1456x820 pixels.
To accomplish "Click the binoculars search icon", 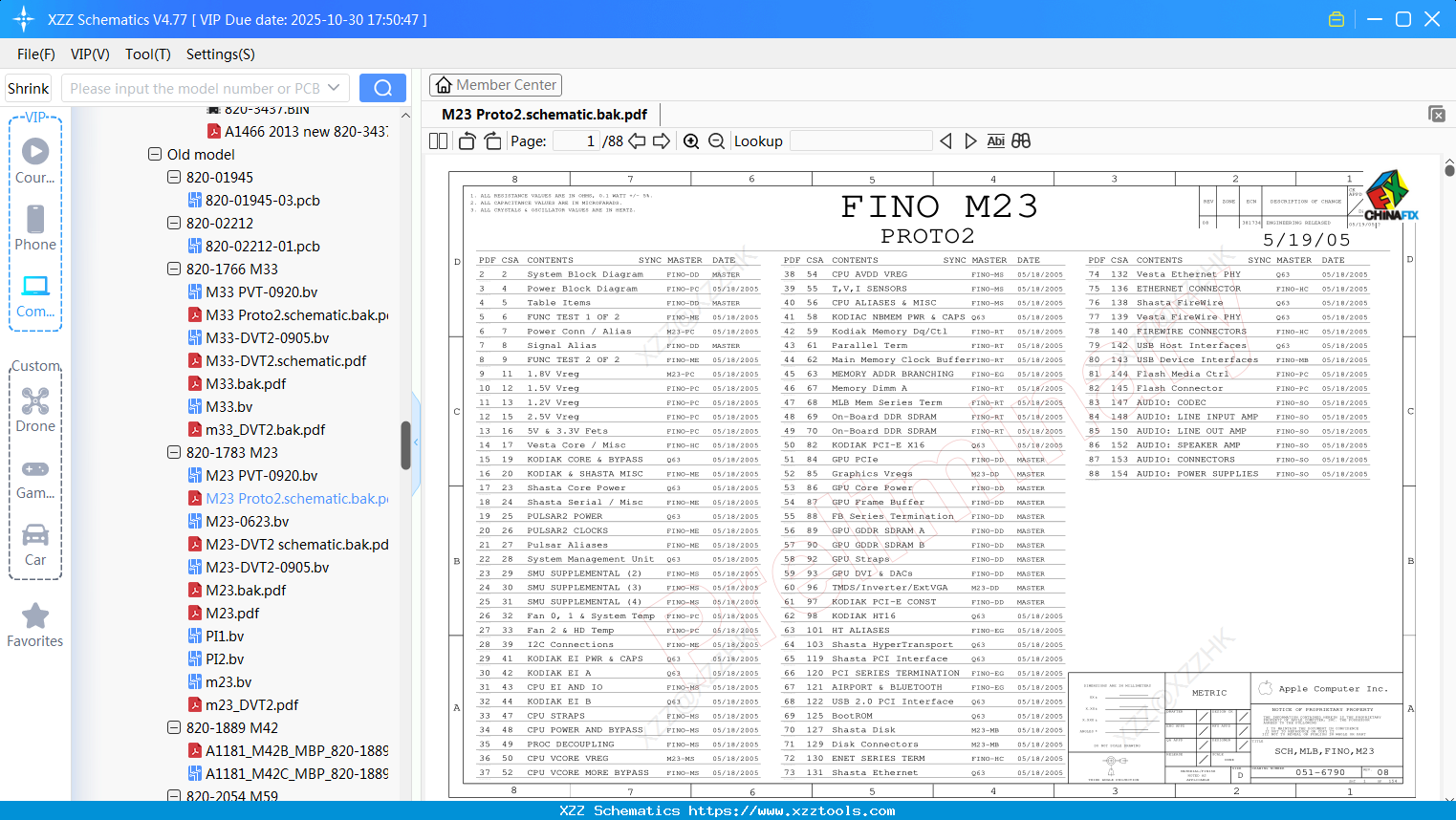I will [1021, 141].
